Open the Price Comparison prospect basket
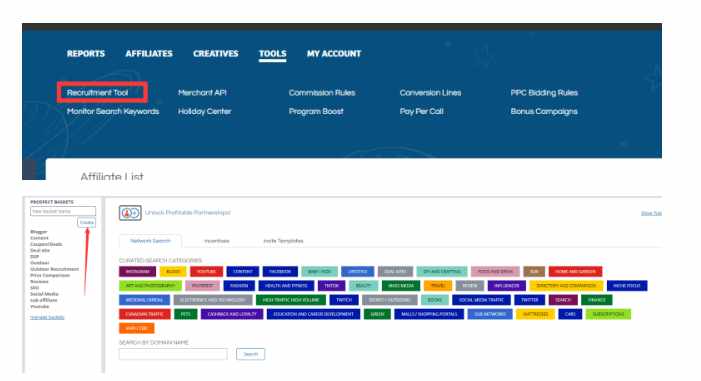 [x=50, y=275]
